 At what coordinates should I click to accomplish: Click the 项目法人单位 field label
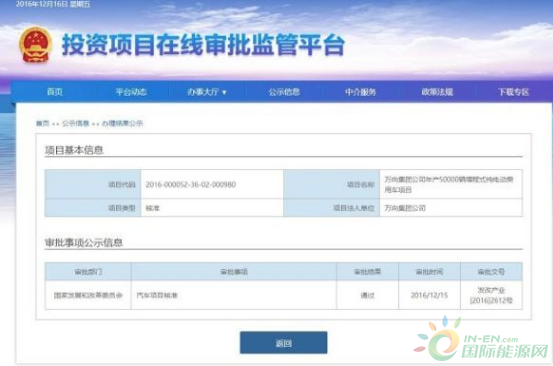tap(354, 208)
